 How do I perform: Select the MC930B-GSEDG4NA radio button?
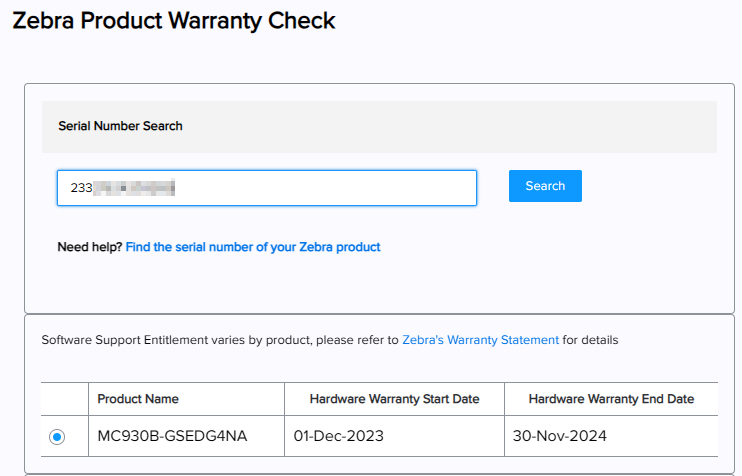tap(57, 437)
